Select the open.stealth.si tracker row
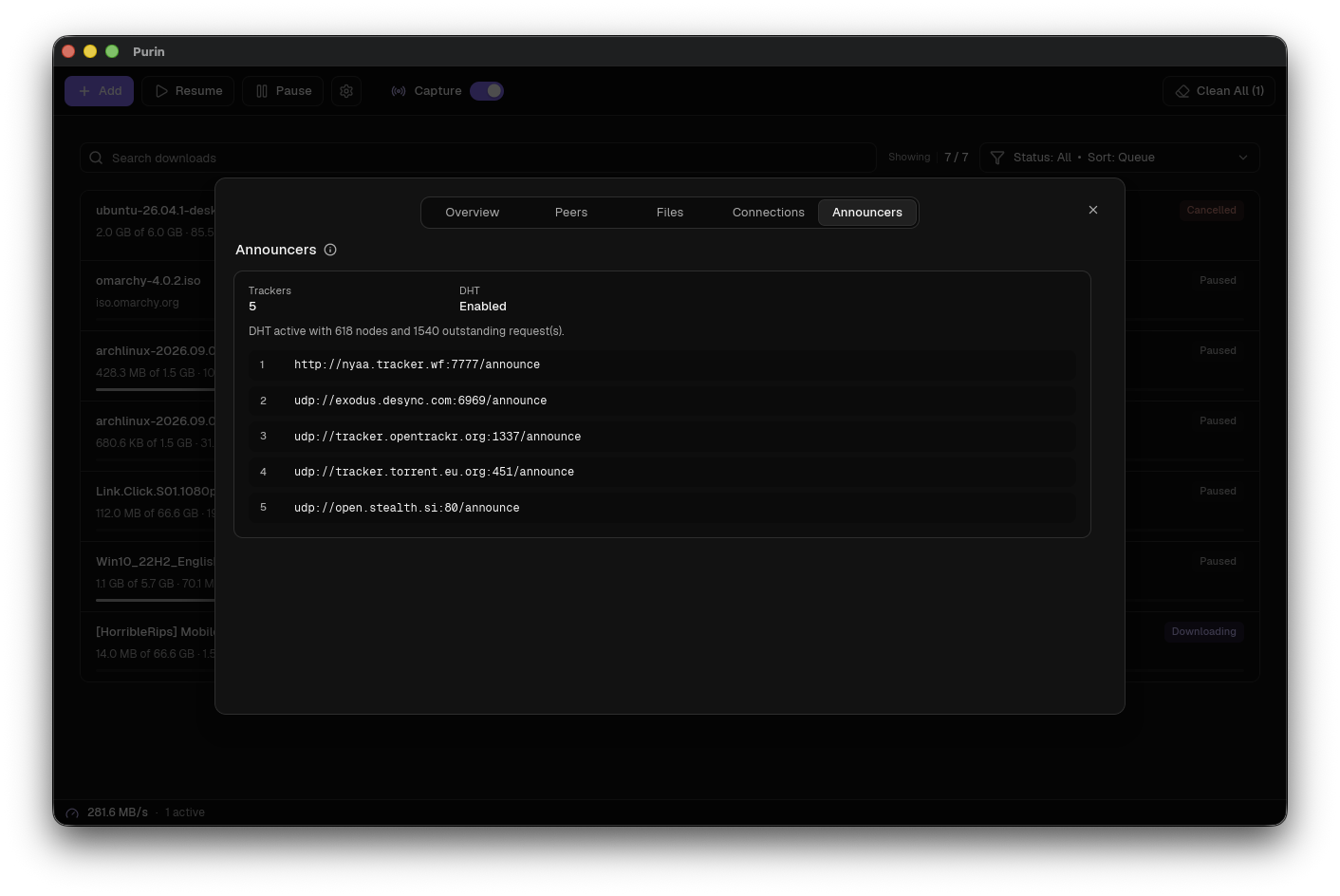 click(x=662, y=508)
